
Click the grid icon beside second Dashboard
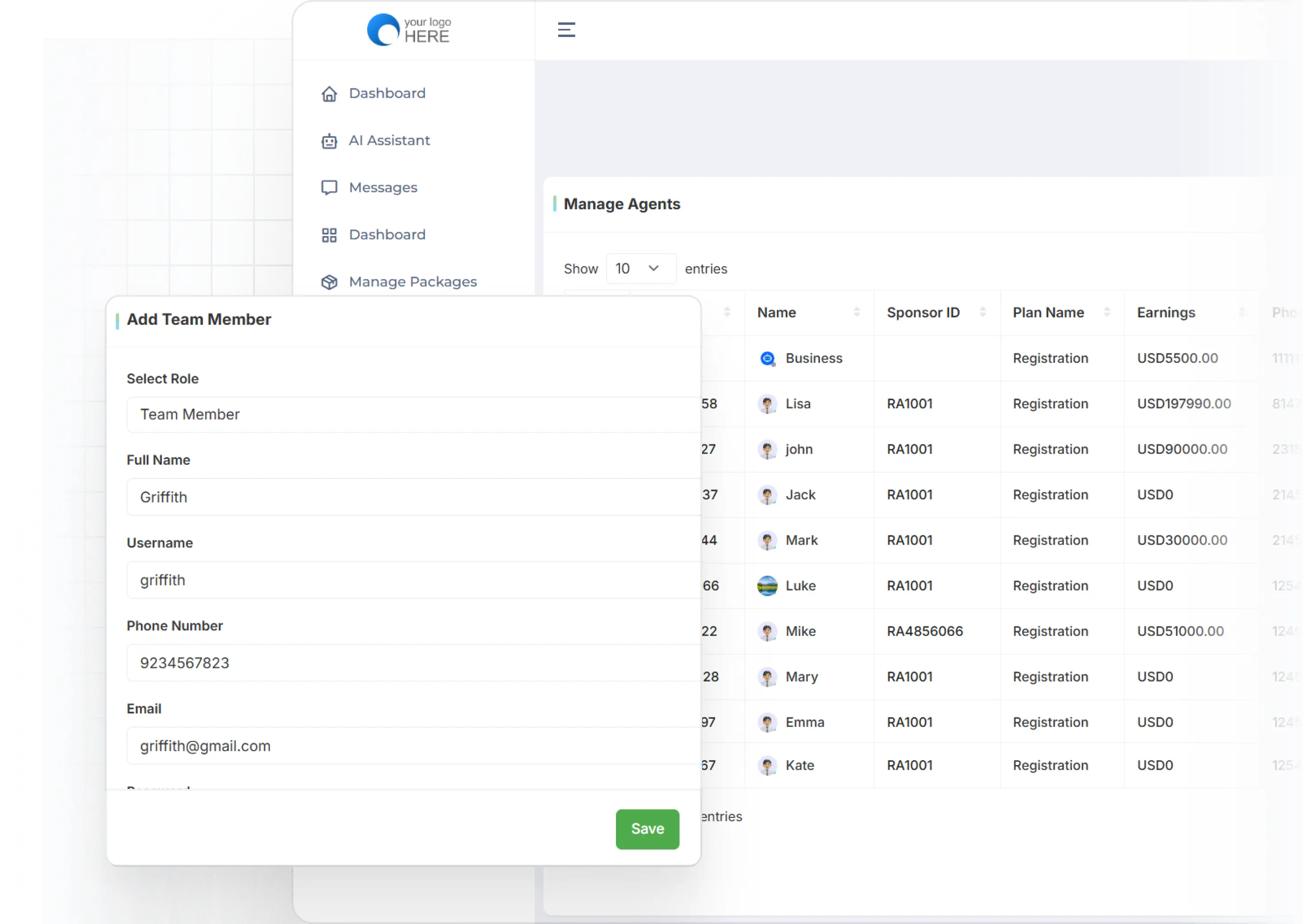(x=329, y=235)
